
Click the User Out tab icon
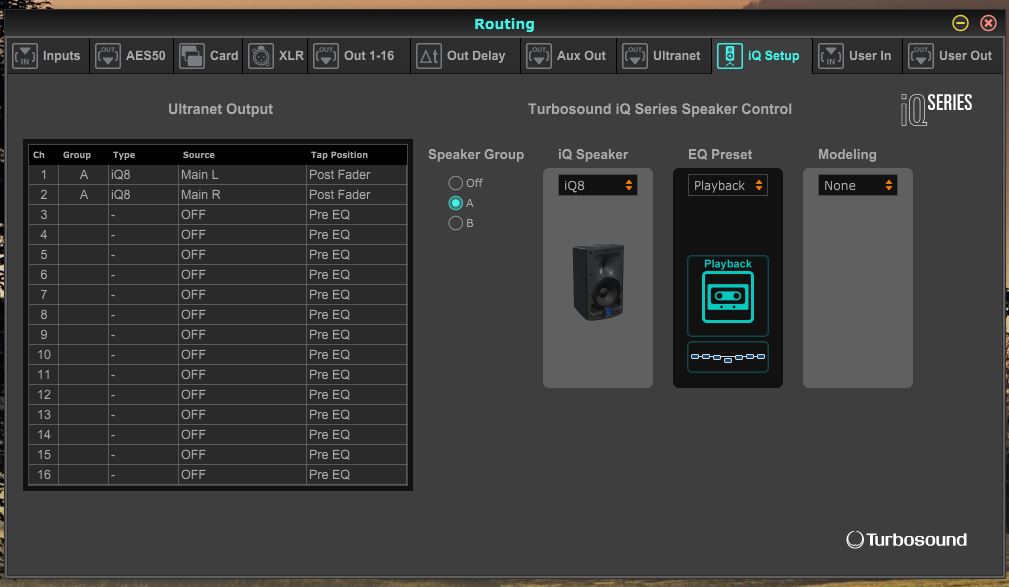click(x=921, y=56)
